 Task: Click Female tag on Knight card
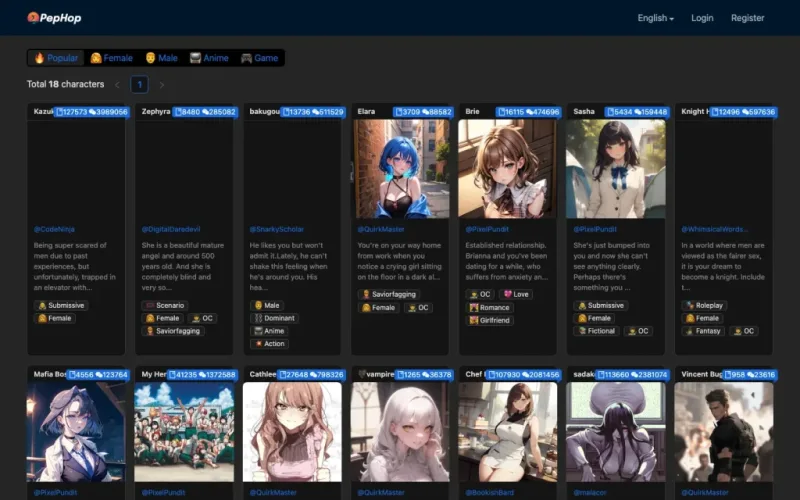[x=703, y=318]
